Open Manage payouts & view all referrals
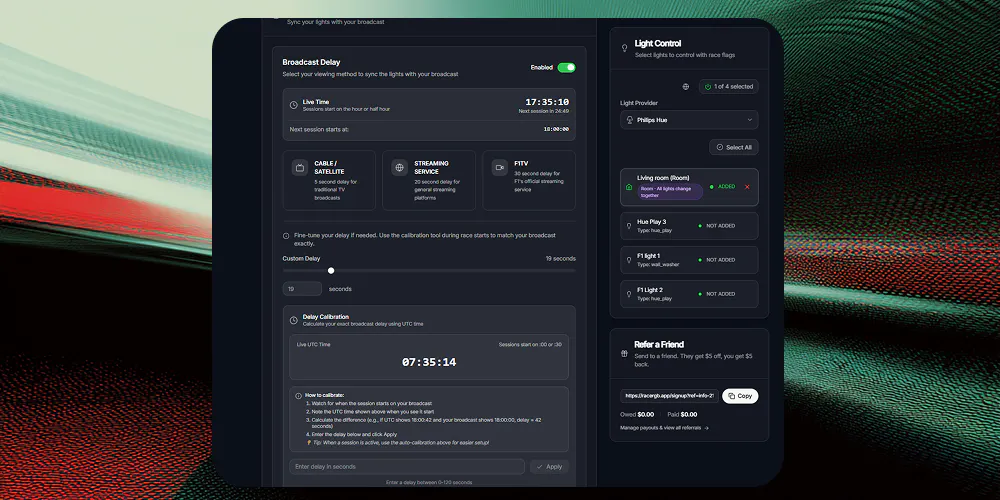This screenshot has height=500, width=1000. (x=665, y=428)
